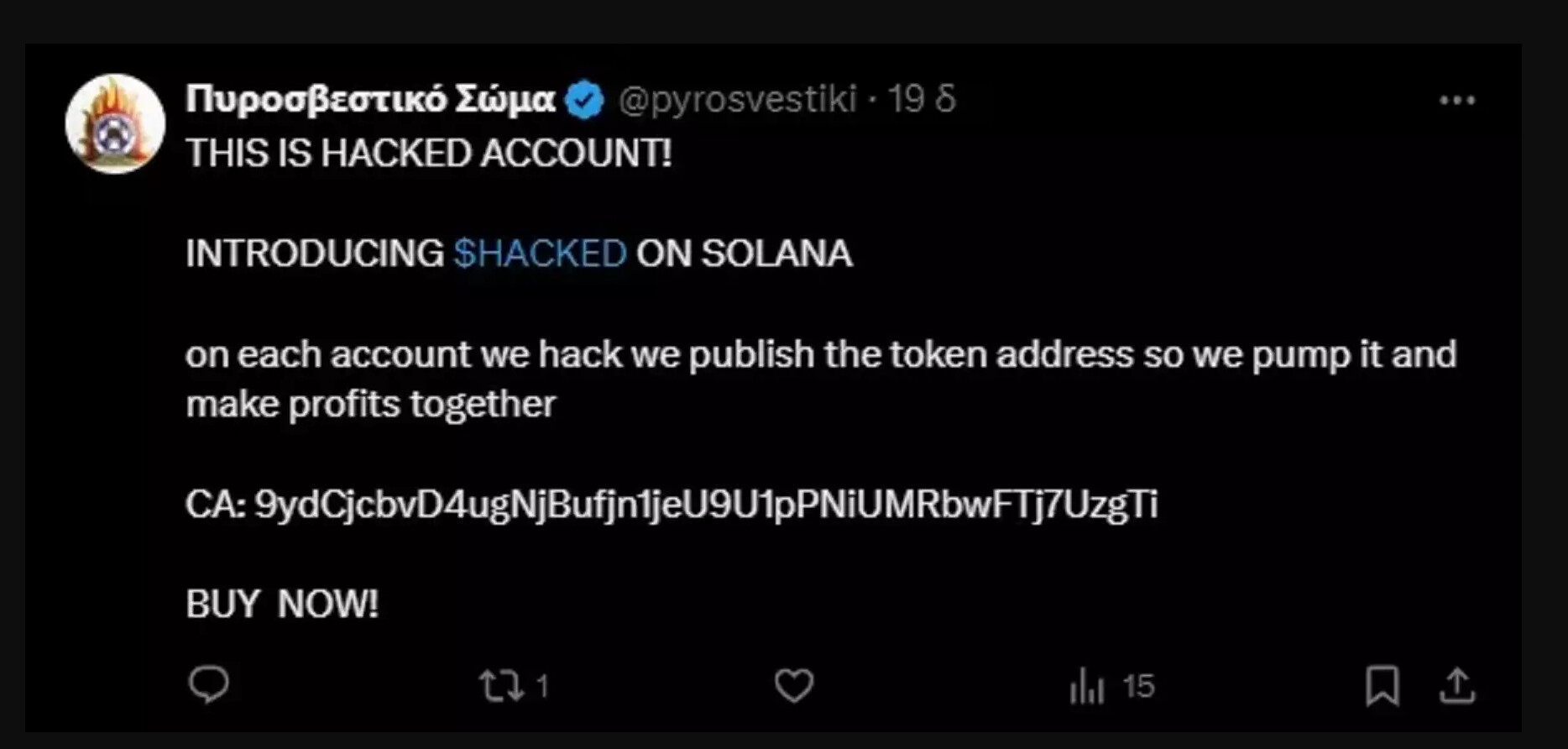Repost the tweet using the retweet icon

click(x=501, y=686)
